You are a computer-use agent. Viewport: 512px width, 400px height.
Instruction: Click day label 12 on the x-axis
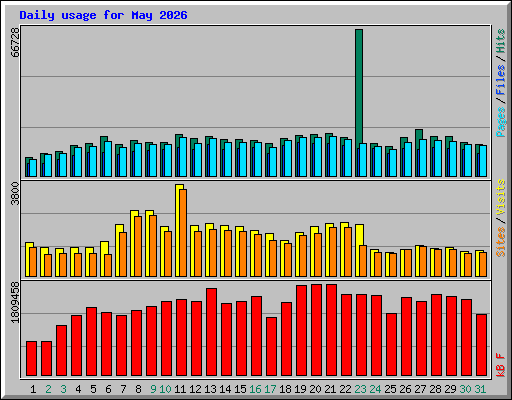(195, 389)
